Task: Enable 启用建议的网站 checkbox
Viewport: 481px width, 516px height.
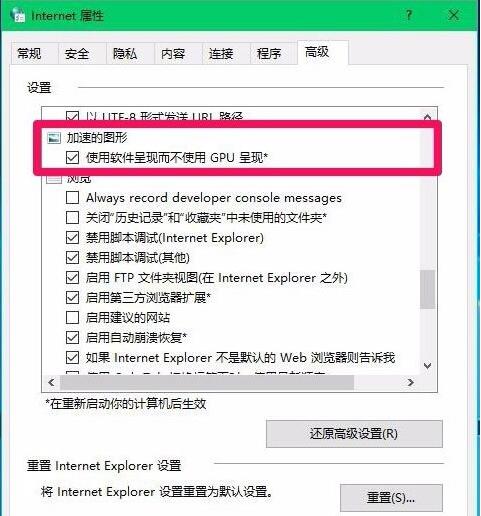Action: [x=72, y=318]
